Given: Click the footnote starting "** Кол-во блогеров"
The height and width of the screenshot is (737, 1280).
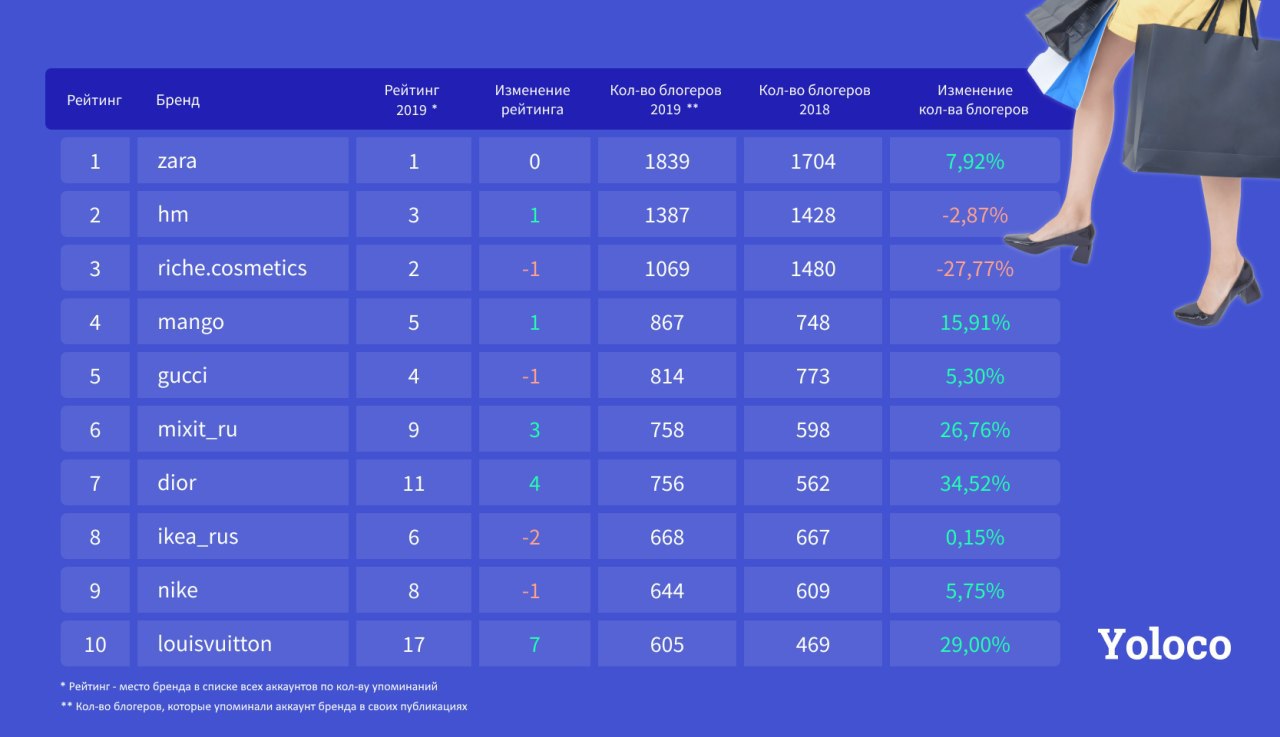Looking at the screenshot, I should point(264,706).
